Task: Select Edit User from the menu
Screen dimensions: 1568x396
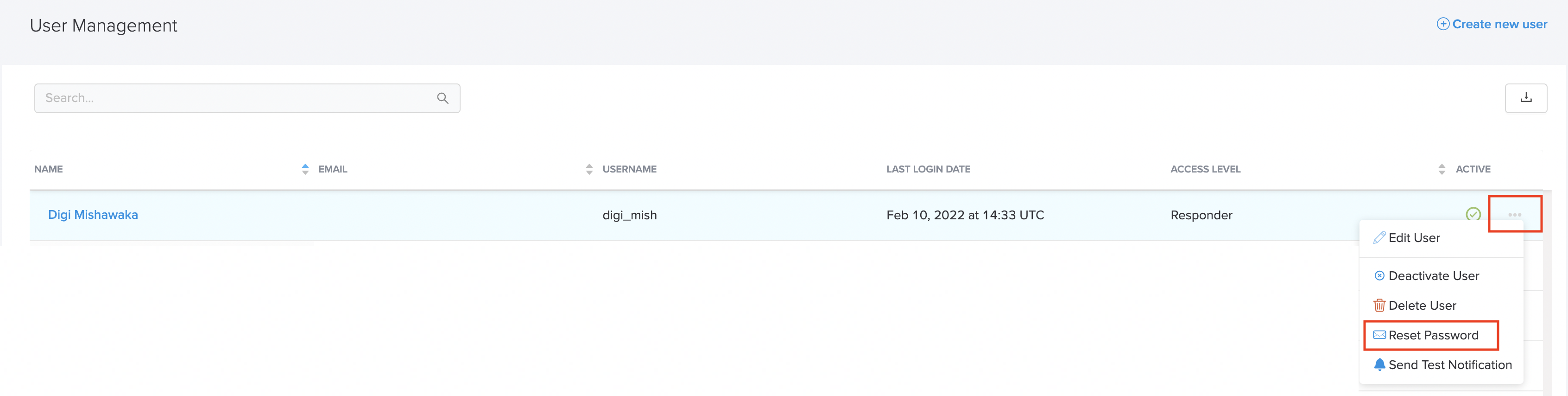Action: 1441,238
